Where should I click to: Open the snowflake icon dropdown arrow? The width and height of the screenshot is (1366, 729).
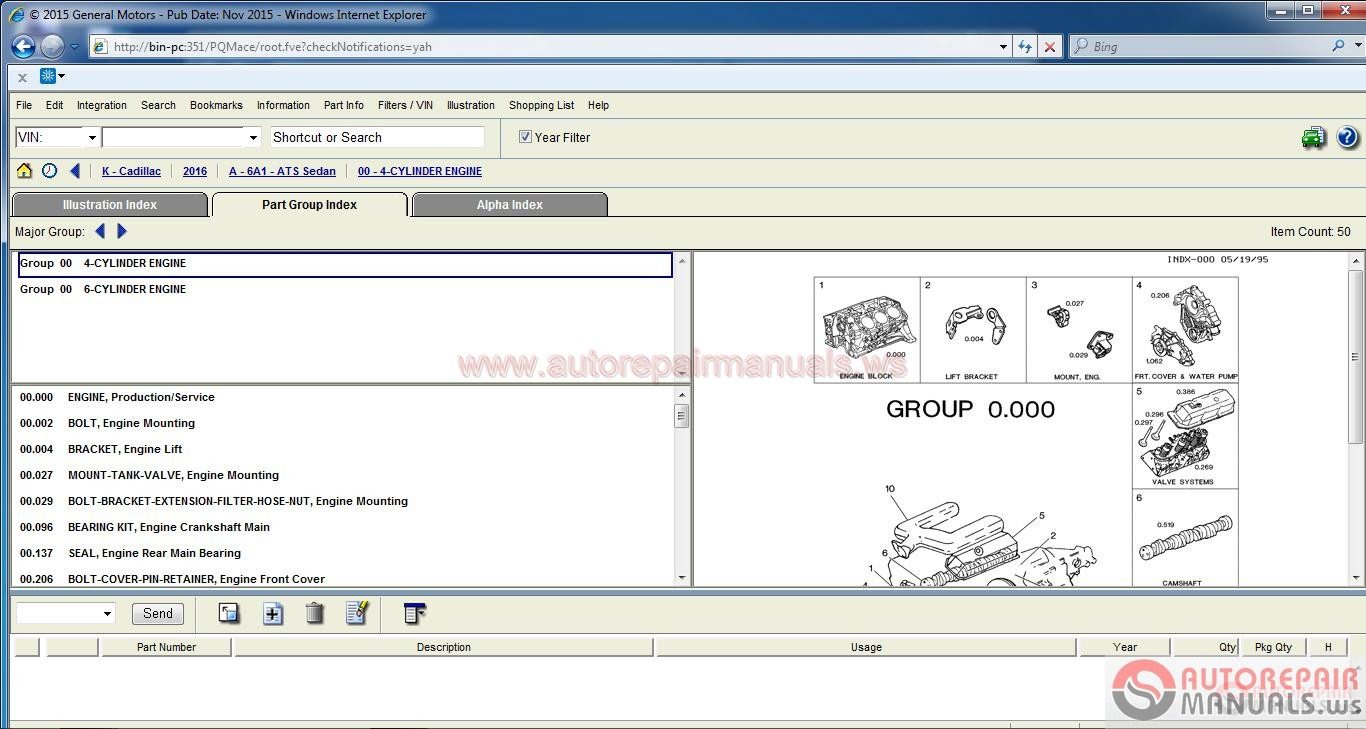(x=62, y=76)
